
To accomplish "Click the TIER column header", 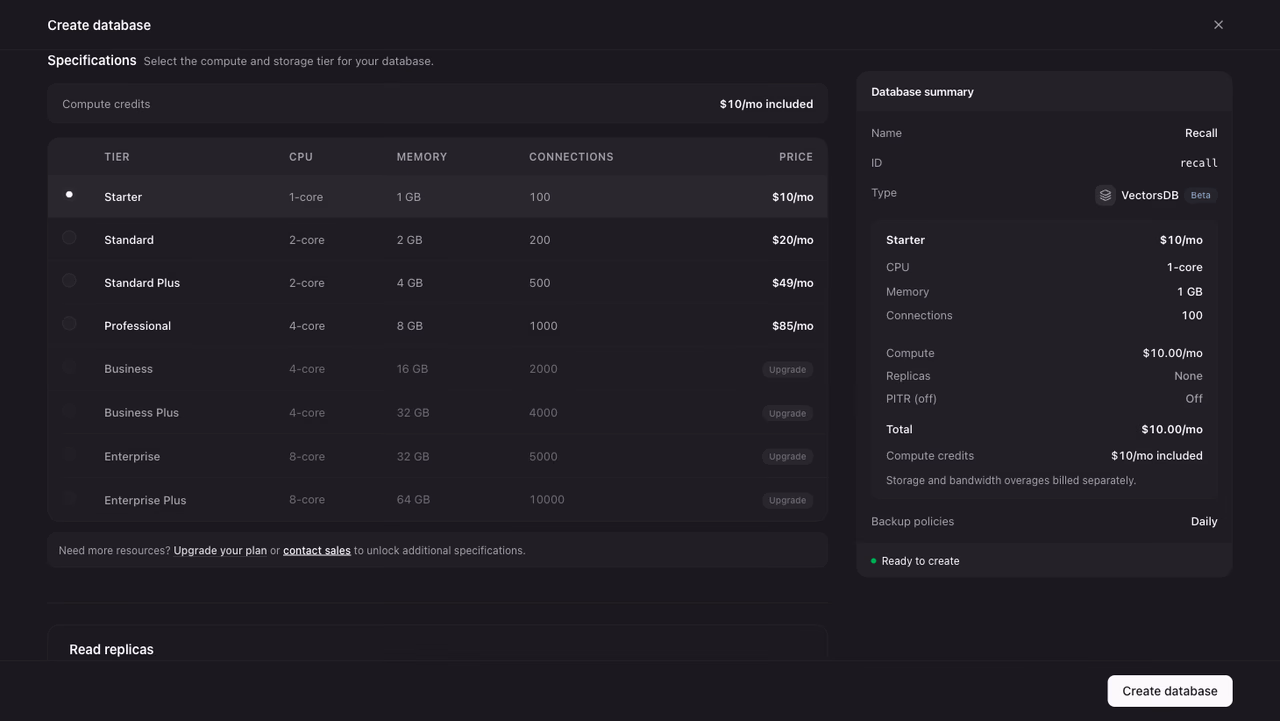I will coord(117,157).
